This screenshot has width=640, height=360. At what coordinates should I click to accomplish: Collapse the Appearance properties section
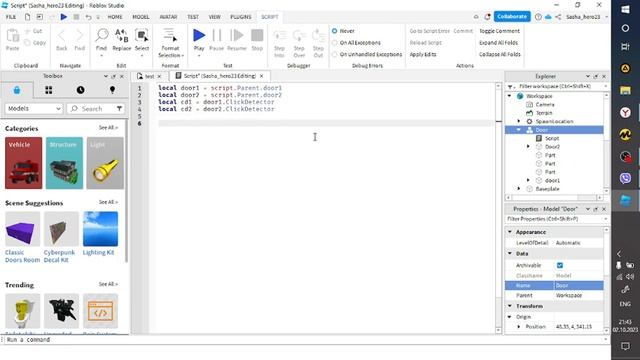coord(509,232)
